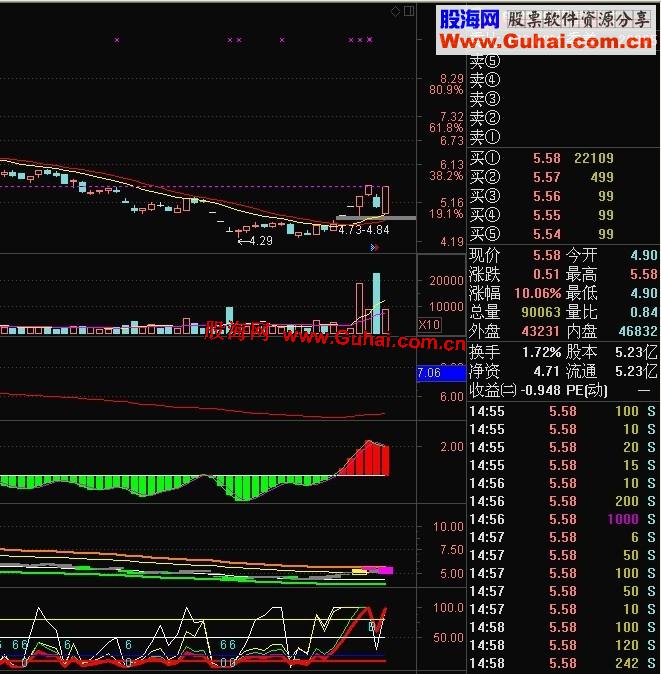Select the 14:56 trade with volume 200
This screenshot has width=661, height=674.
point(563,501)
